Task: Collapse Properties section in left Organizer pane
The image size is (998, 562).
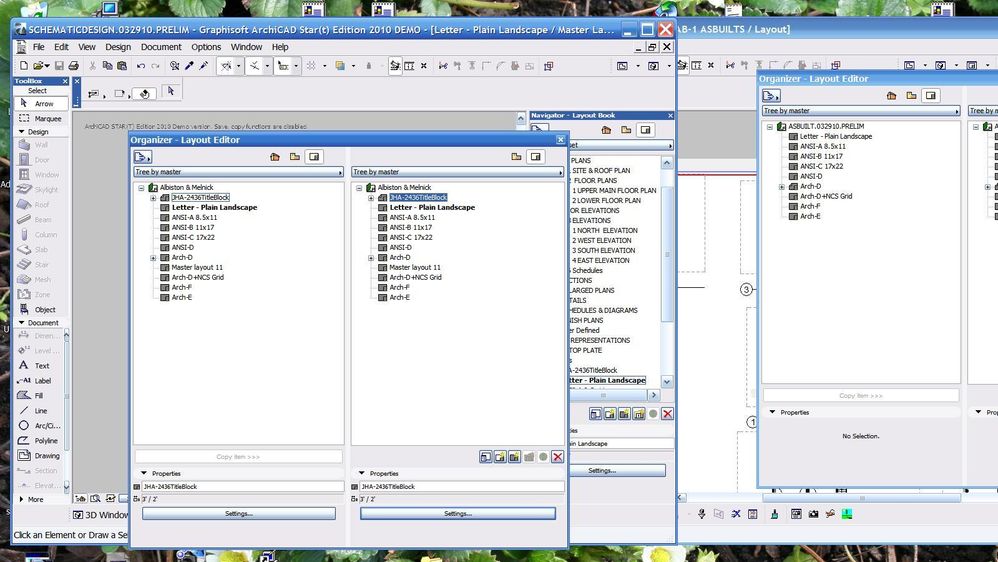Action: 143,474
